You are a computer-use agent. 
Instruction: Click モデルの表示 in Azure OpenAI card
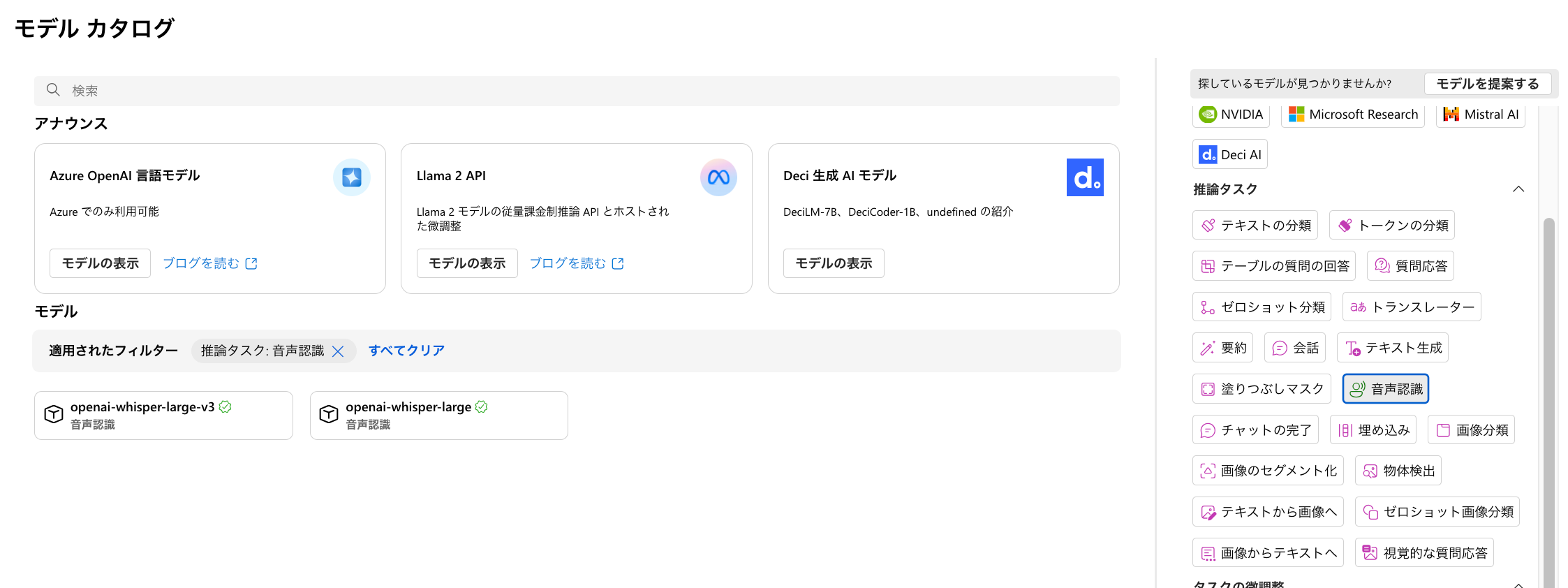[x=101, y=263]
